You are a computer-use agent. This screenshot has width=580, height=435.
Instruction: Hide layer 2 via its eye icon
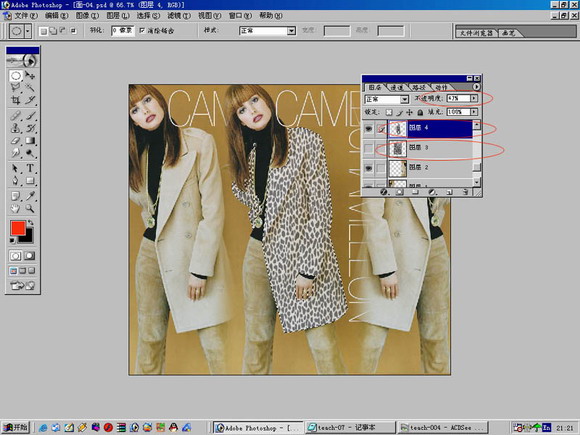pyautogui.click(x=368, y=168)
